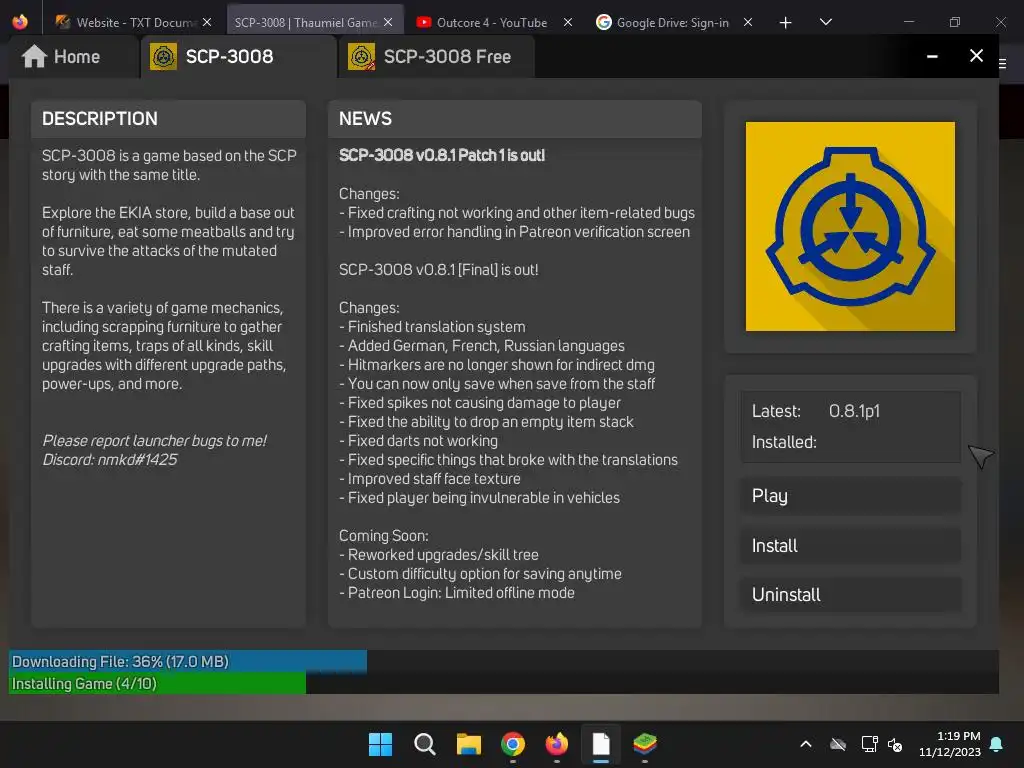Click the Downloading File progress bar
1024x768 pixels.
[x=504, y=661]
